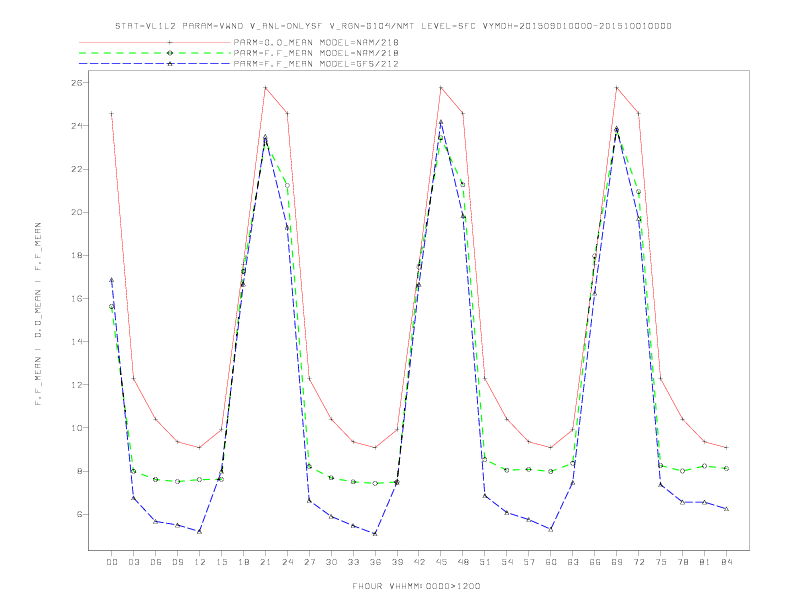Click x-axis forecast hour label 09

178,562
